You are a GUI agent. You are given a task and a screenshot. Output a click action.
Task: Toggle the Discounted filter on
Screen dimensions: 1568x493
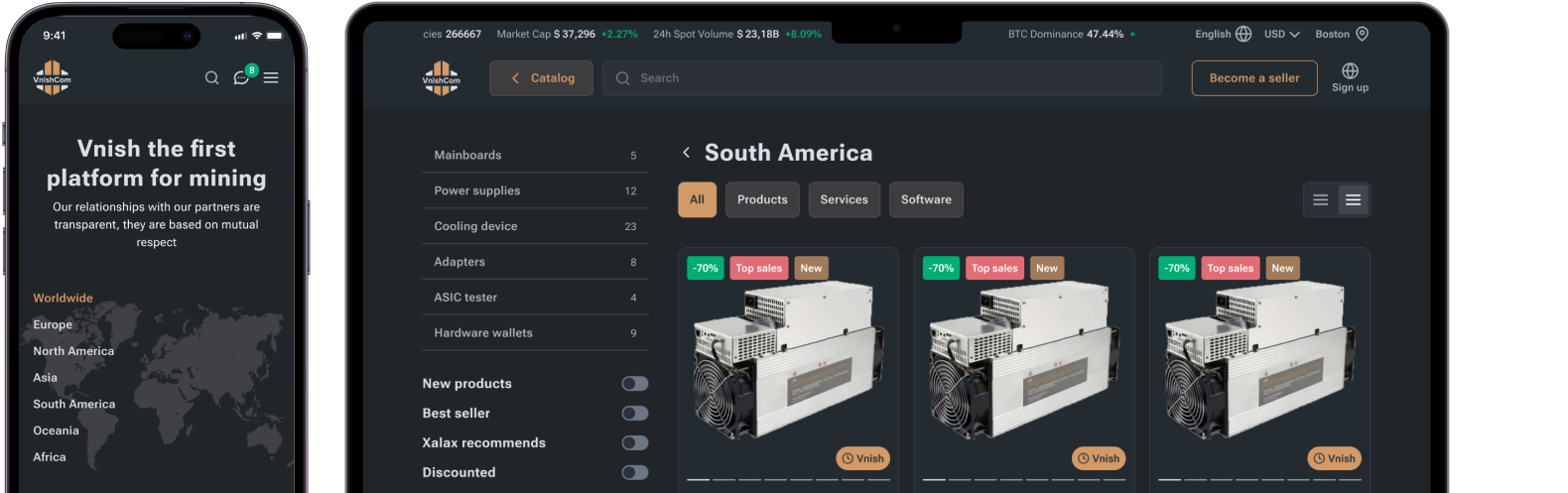[x=634, y=473]
